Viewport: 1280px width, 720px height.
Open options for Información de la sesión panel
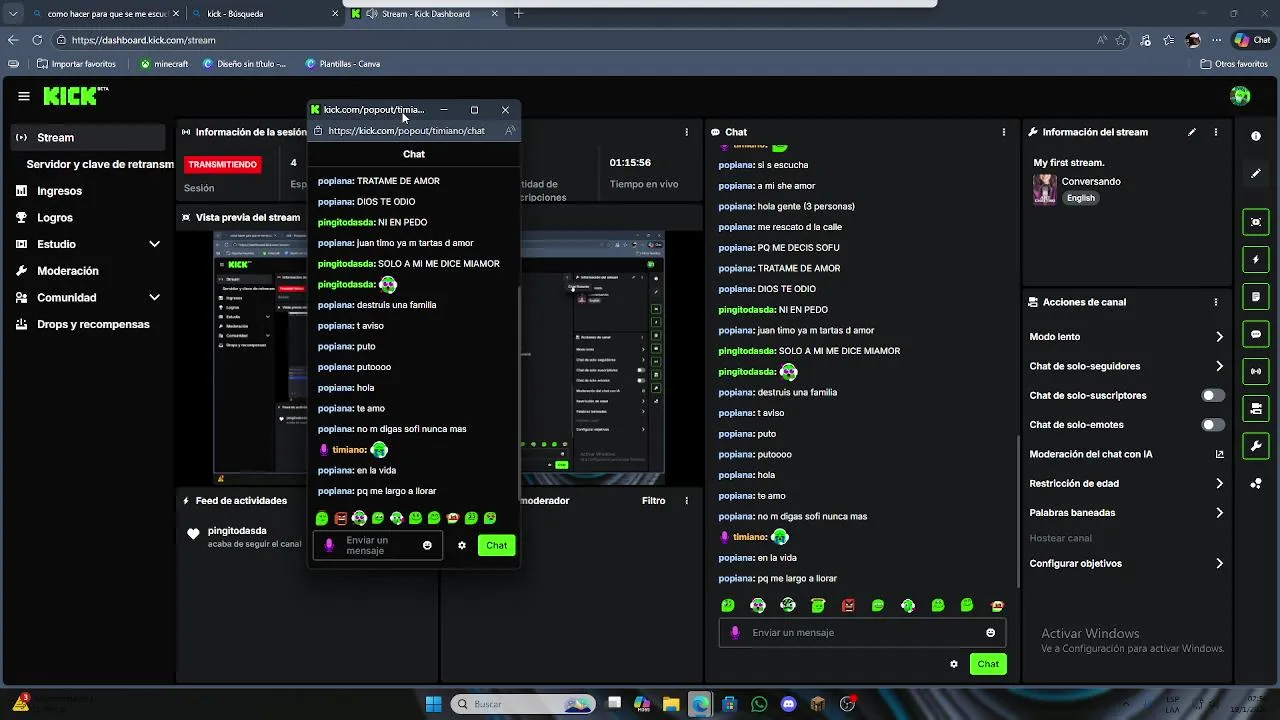point(686,132)
